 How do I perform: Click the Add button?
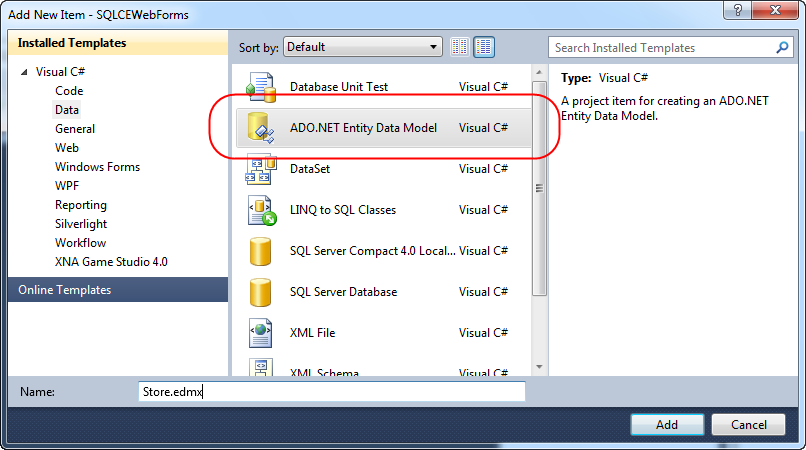[667, 425]
